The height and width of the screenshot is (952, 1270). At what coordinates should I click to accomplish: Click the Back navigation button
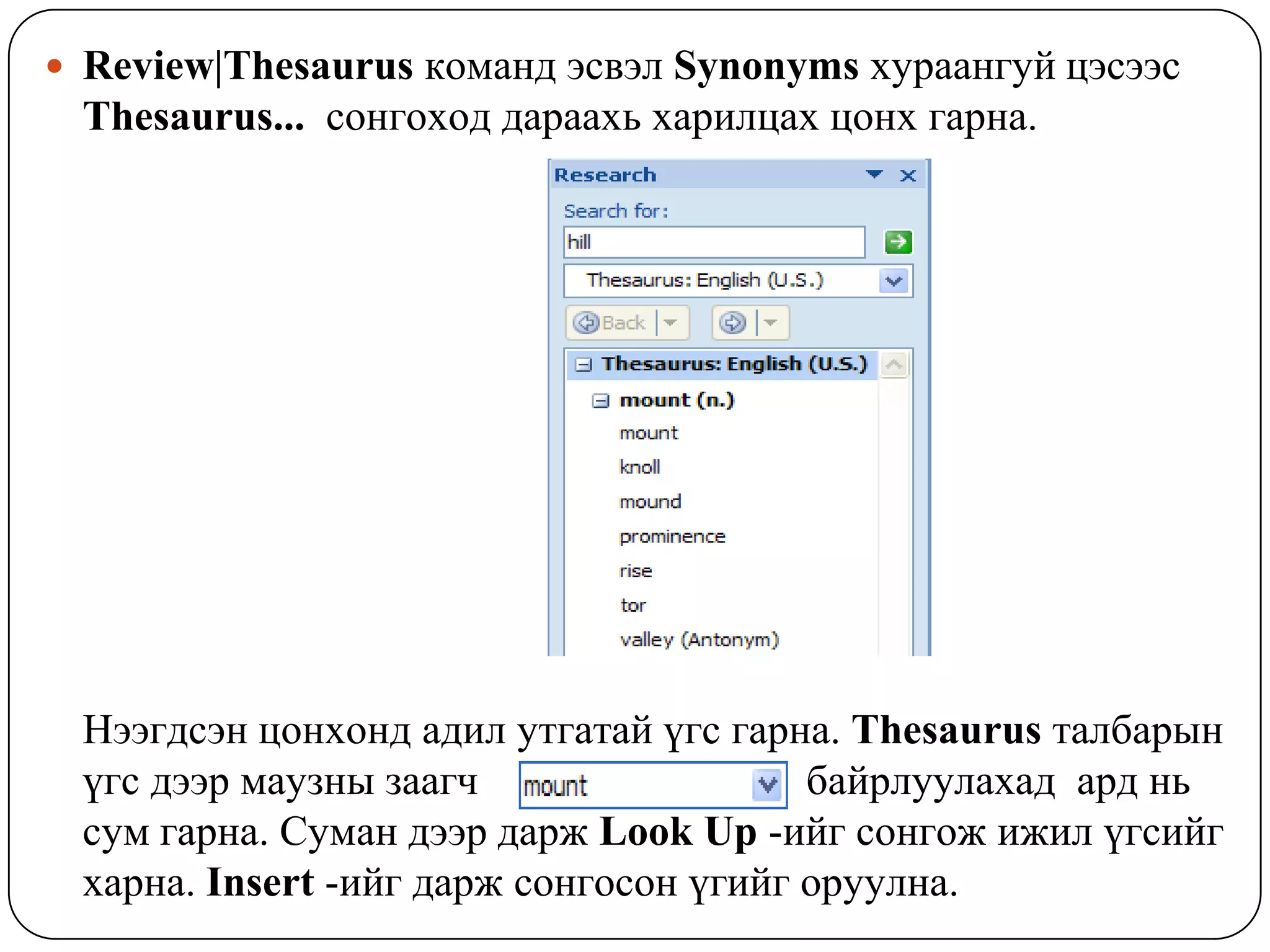[610, 323]
